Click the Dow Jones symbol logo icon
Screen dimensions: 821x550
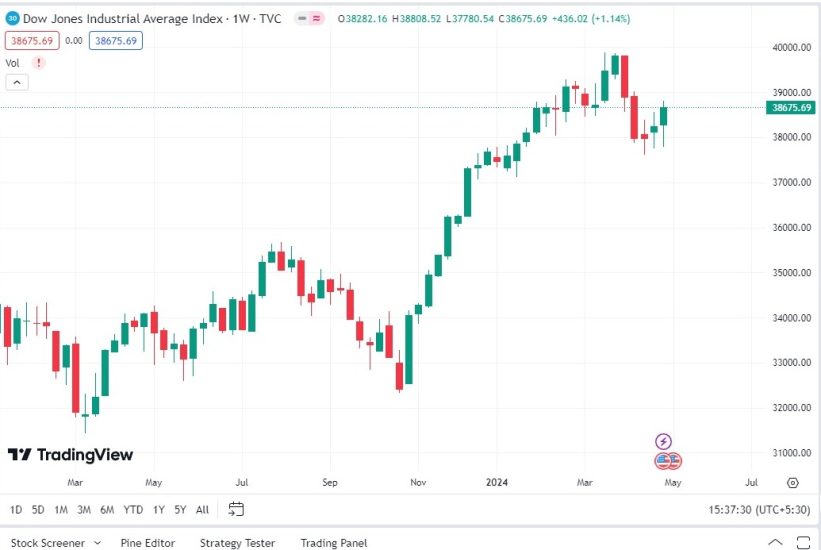[x=13, y=18]
